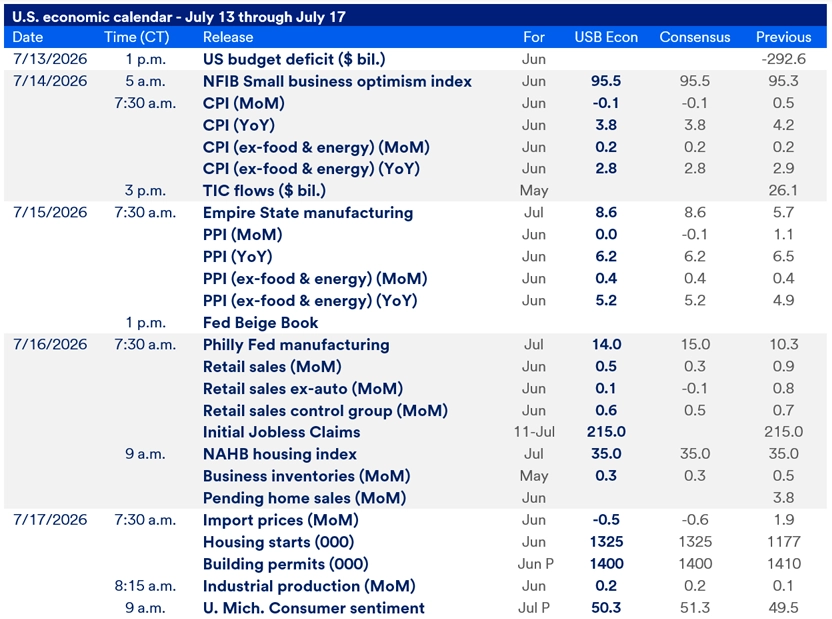This screenshot has height=619, width=832.
Task: Click PPI ex-food YoY previous value 4.9
Action: 783,301
